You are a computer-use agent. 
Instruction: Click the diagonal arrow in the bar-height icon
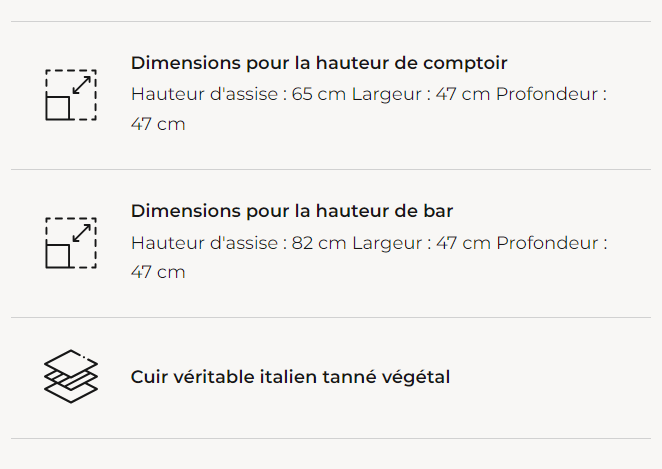point(83,232)
